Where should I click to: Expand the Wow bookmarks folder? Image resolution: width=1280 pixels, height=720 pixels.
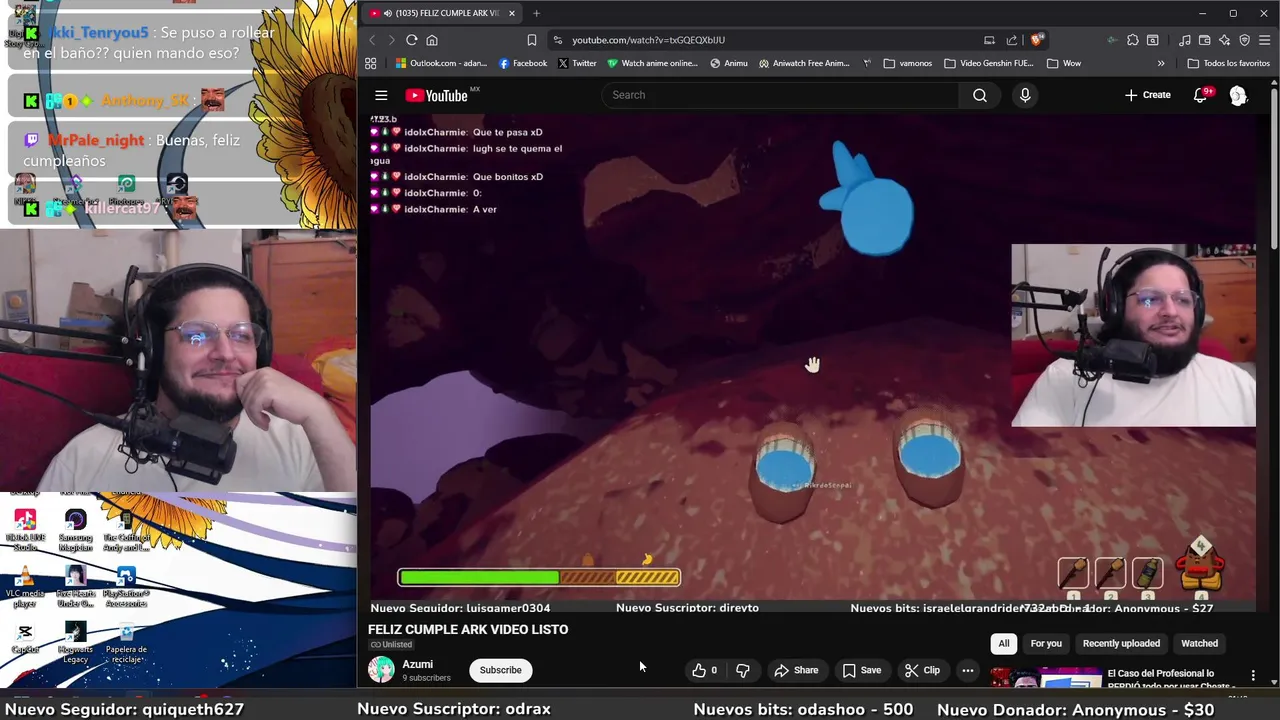(x=1064, y=63)
